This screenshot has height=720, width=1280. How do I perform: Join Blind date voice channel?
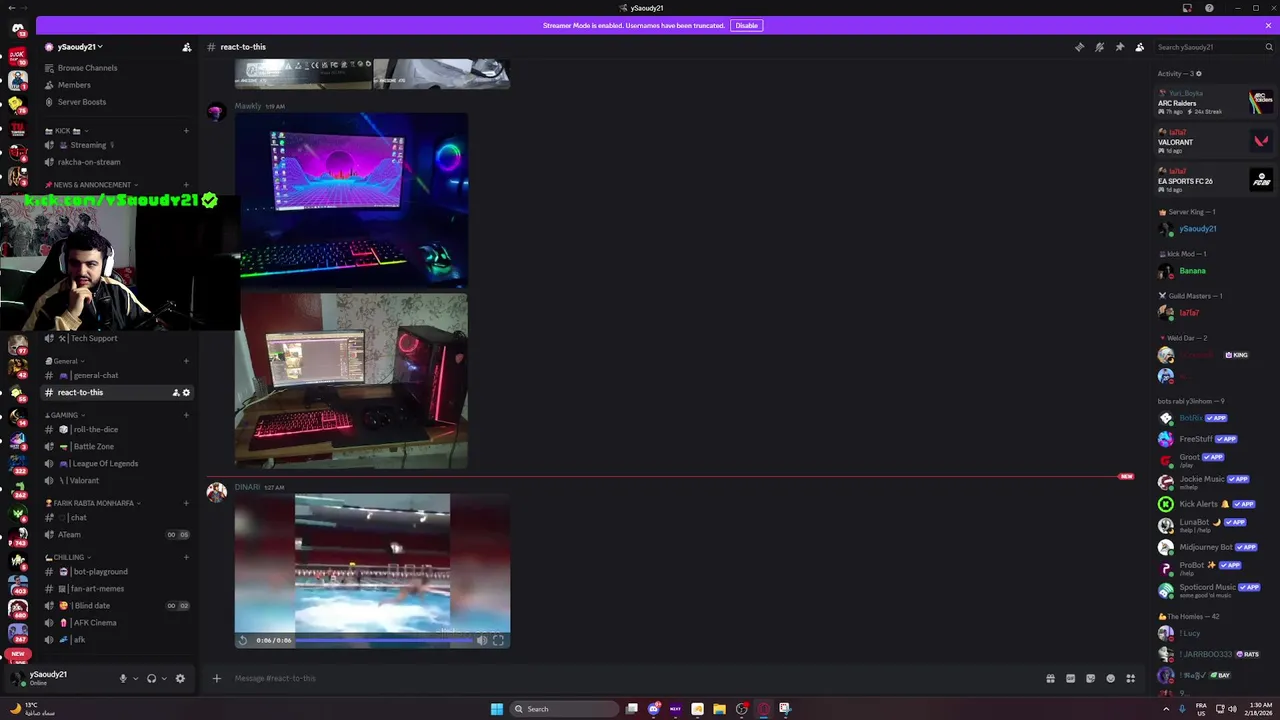click(x=117, y=605)
